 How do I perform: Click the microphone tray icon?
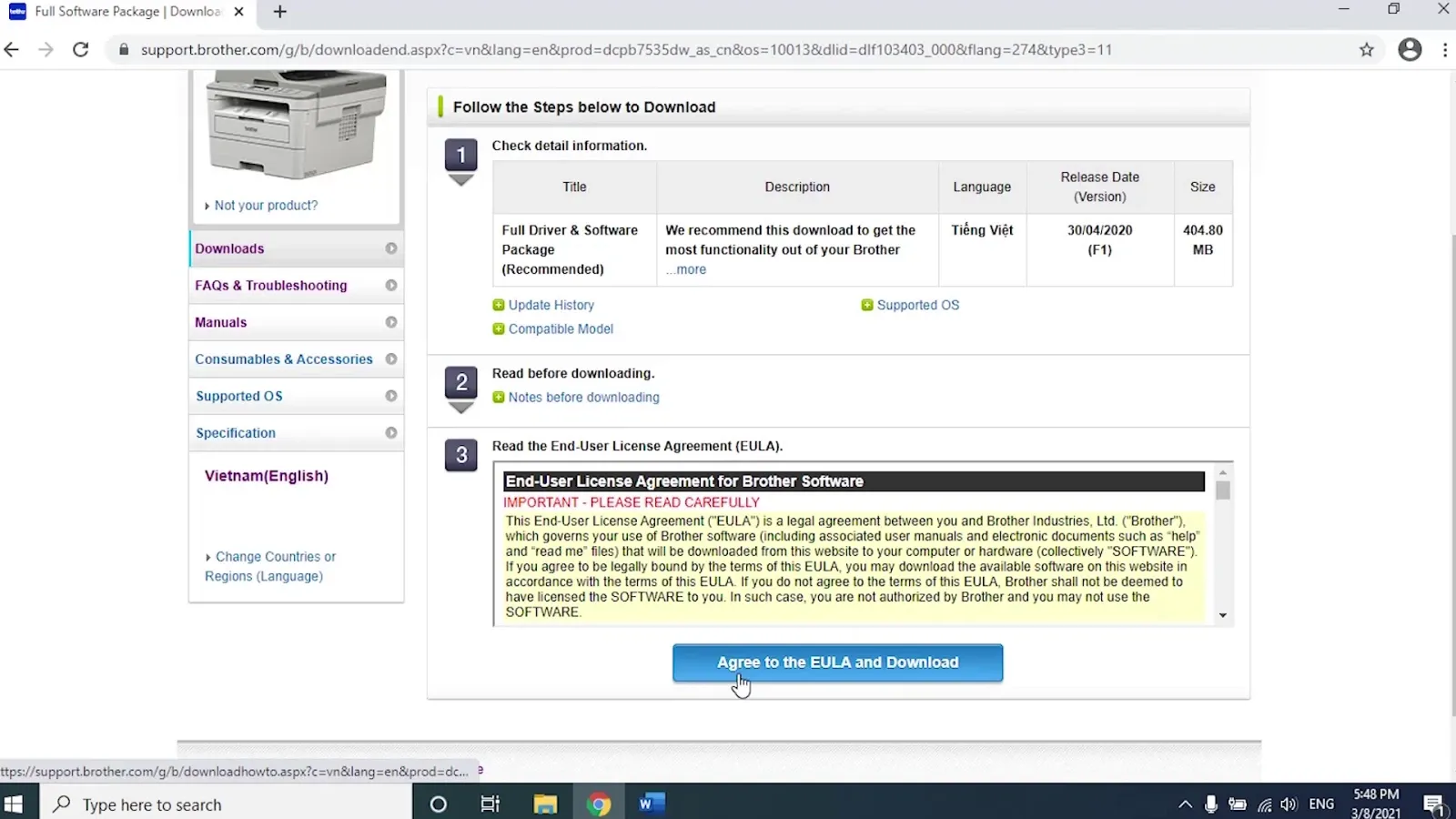[1211, 804]
